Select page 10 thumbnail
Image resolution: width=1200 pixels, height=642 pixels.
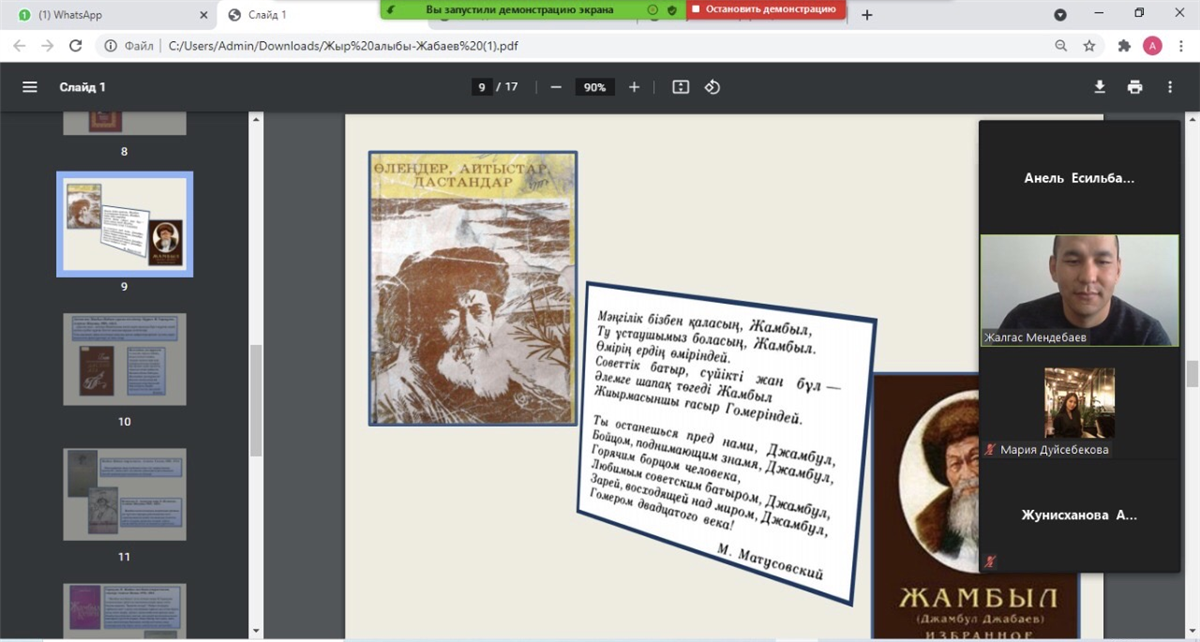tap(124, 359)
